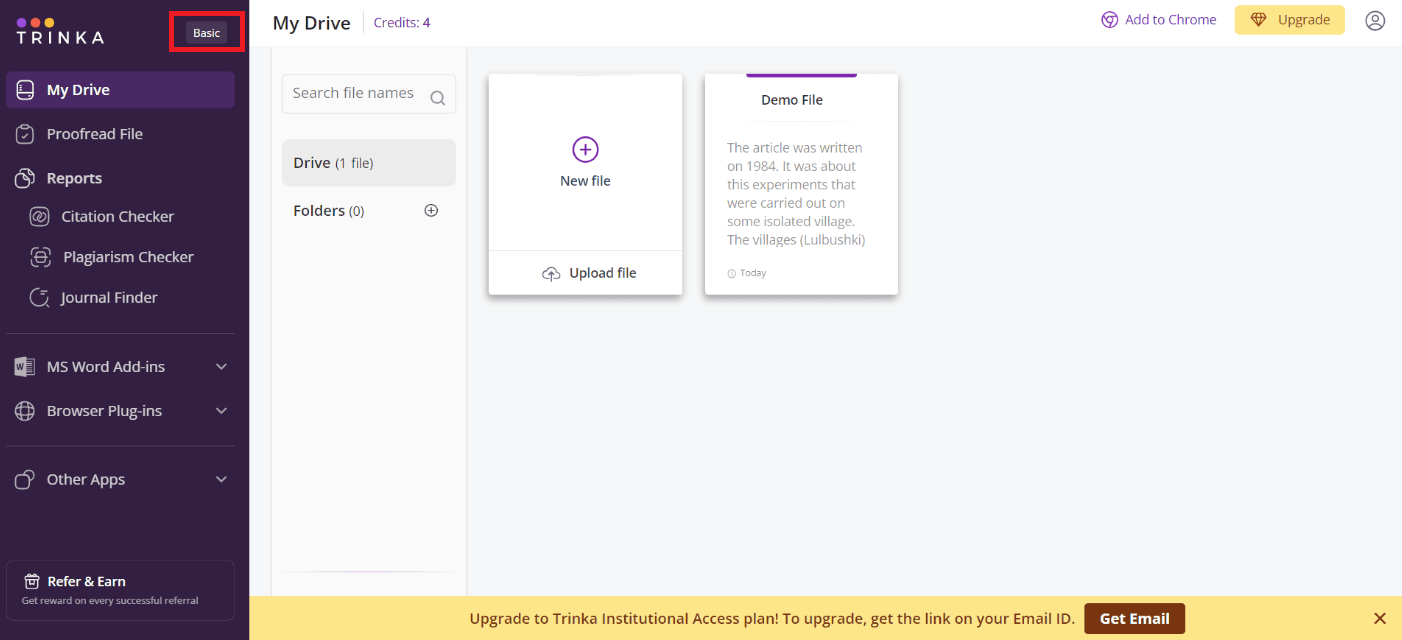This screenshot has height=640, width=1402.
Task: Select Drive (1 file) entry
Action: click(369, 163)
